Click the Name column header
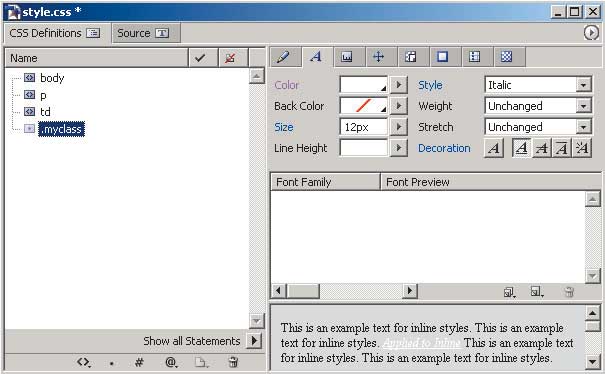Screen dimensions: 605x374 click(x=96, y=58)
